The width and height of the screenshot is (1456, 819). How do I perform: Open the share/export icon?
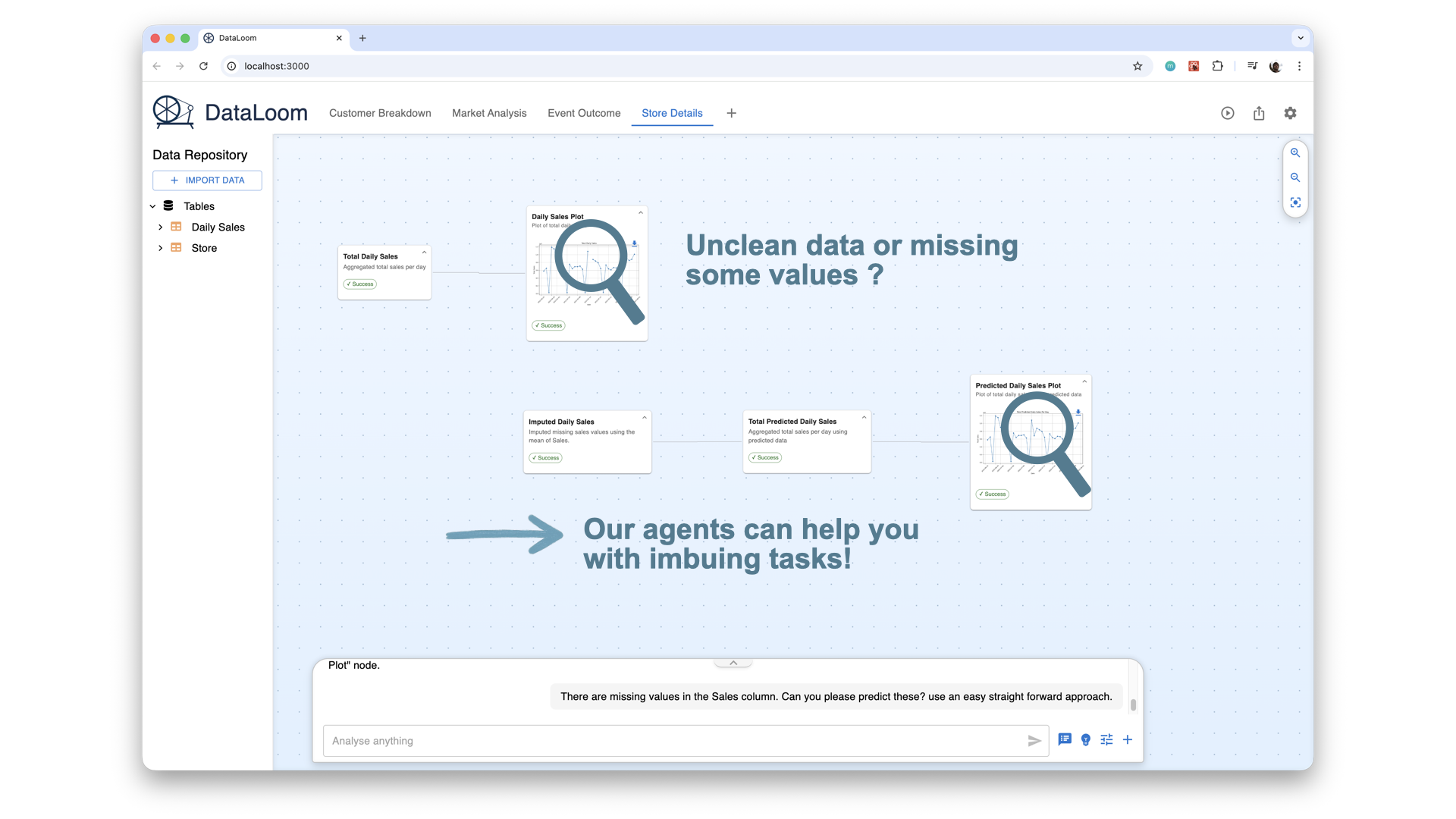1259,113
